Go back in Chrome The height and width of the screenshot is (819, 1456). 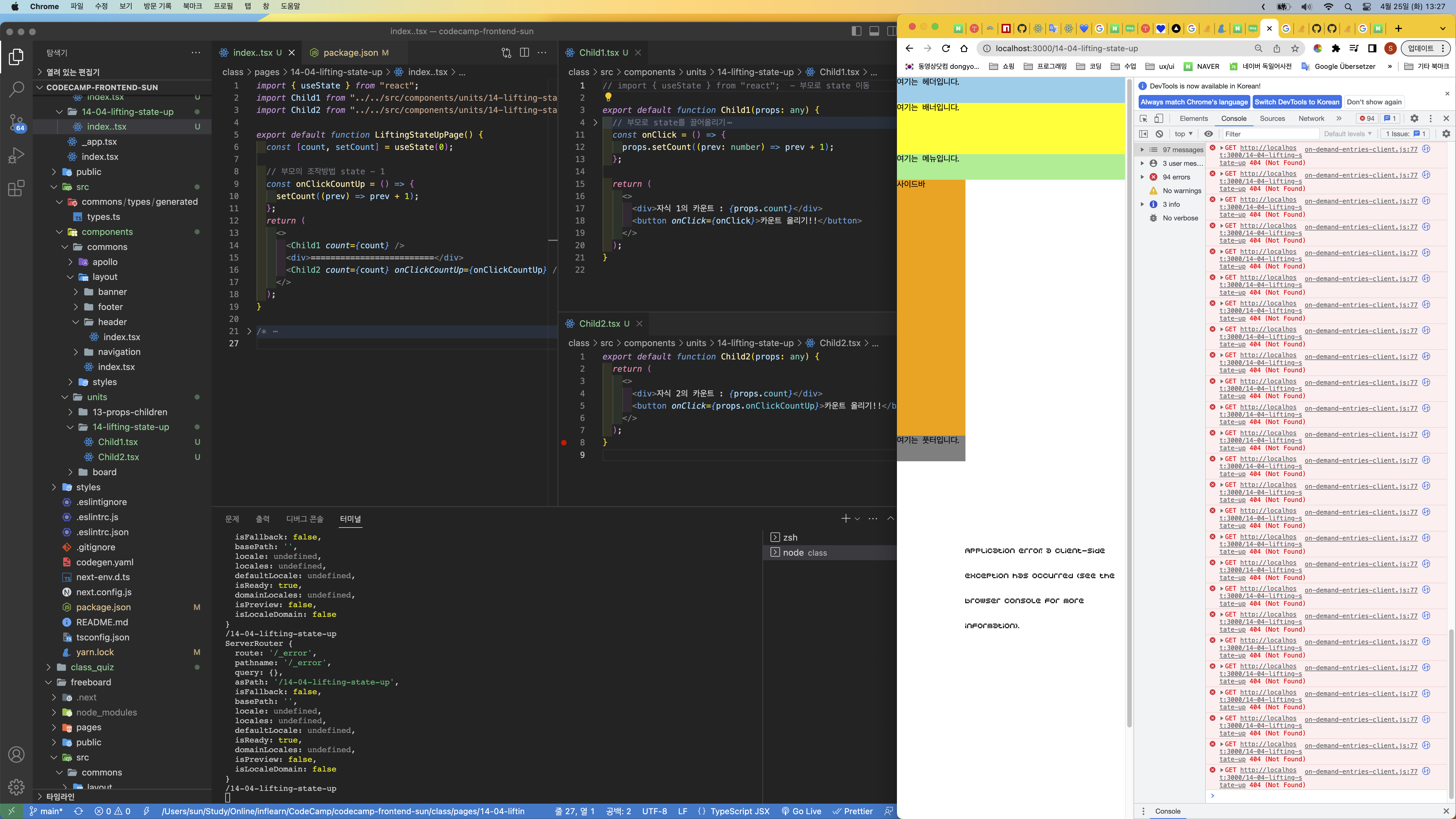909,48
